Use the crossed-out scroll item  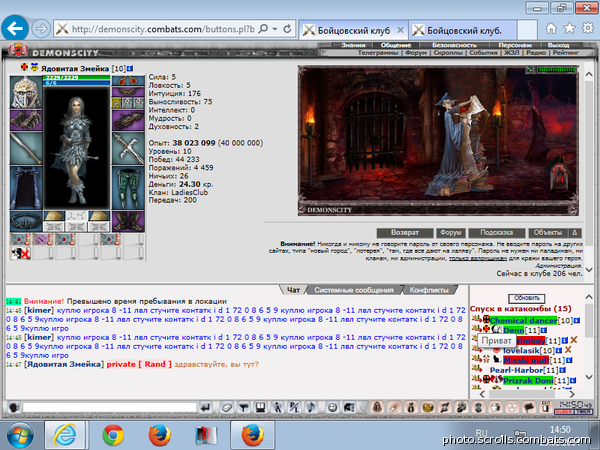point(20,253)
